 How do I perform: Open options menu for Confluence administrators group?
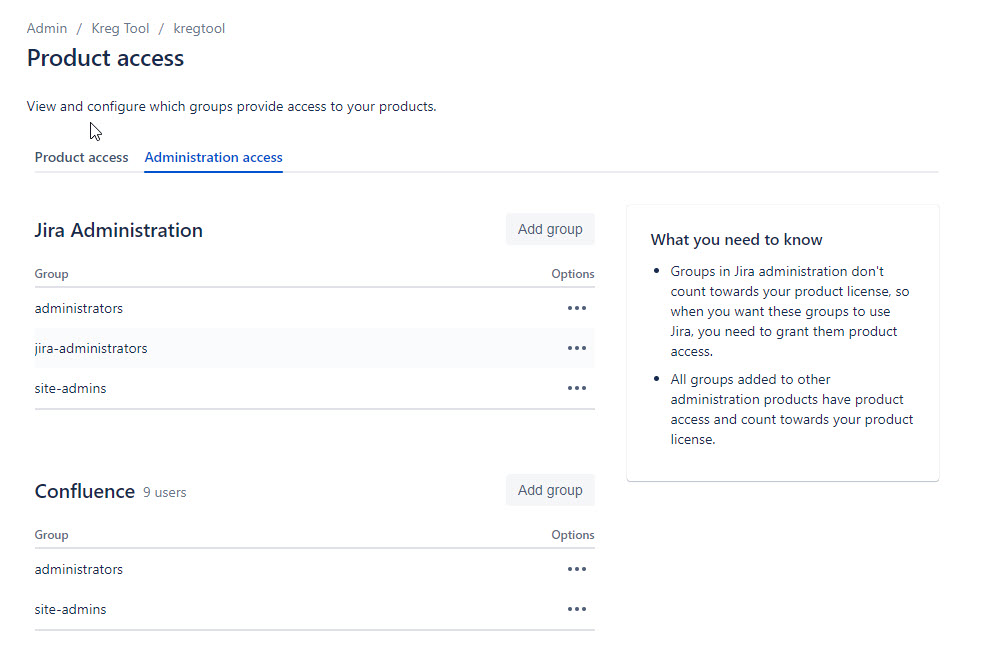pos(576,569)
